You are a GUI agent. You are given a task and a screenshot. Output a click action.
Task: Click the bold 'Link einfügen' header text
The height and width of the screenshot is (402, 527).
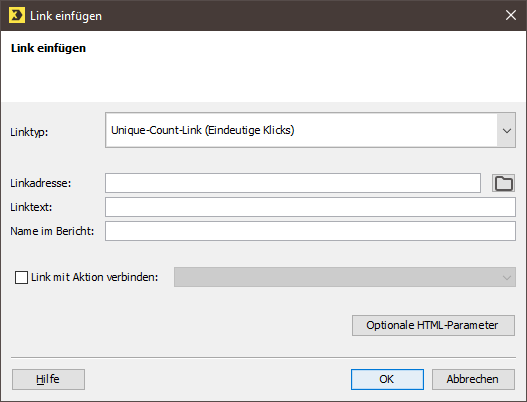pos(48,48)
